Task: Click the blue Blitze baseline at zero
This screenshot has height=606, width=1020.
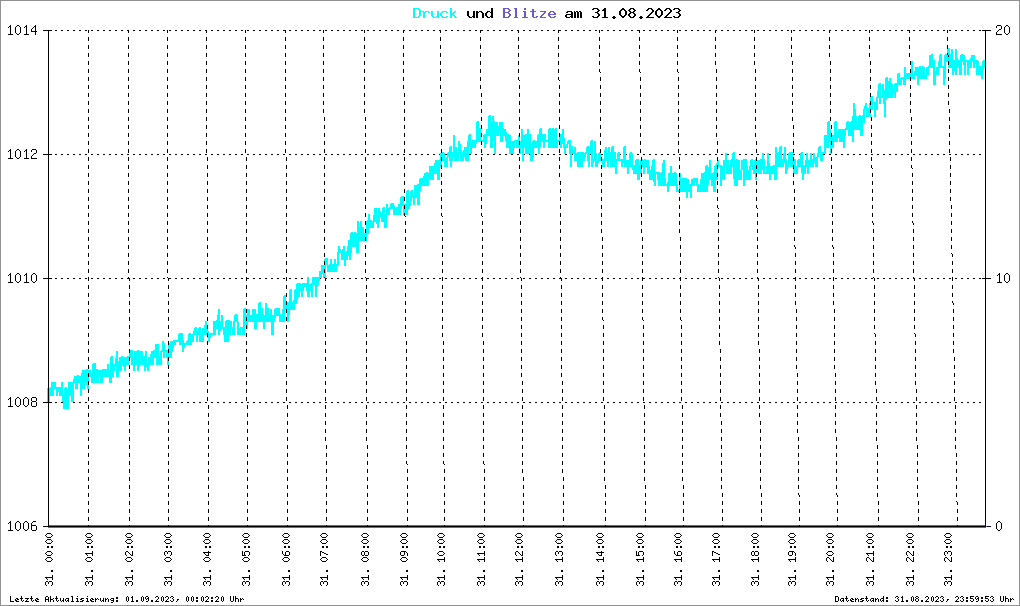Action: coord(517,526)
